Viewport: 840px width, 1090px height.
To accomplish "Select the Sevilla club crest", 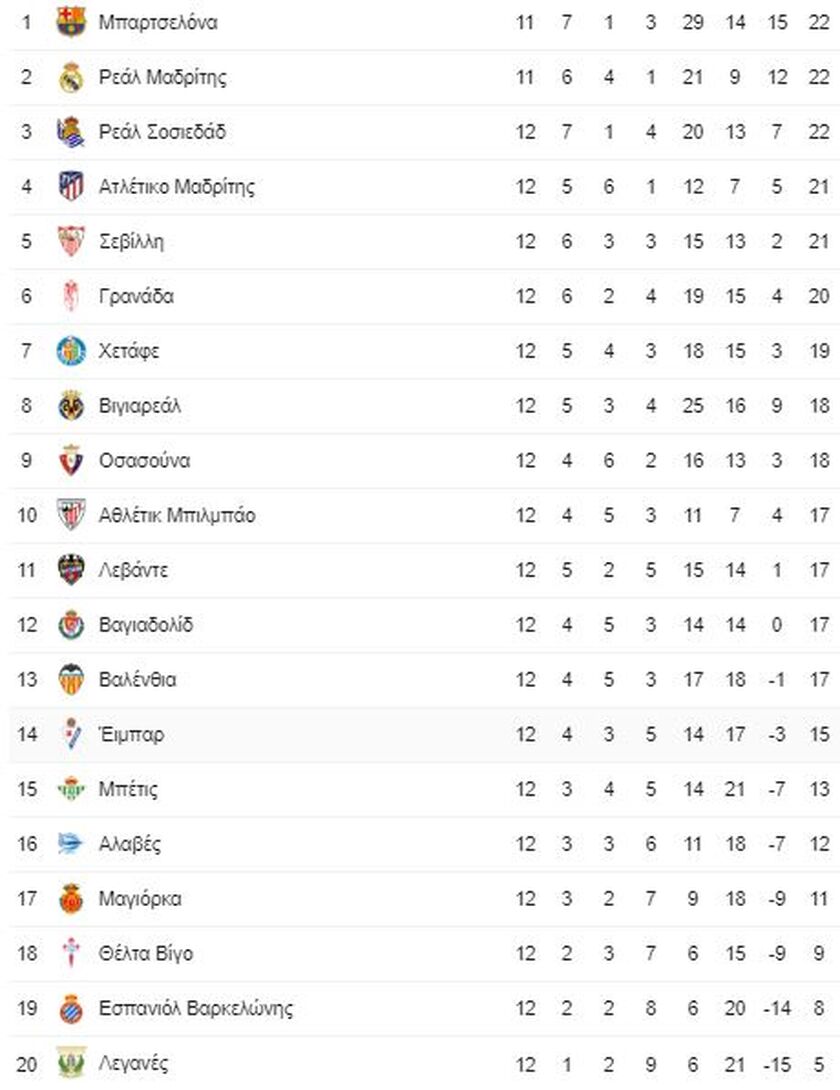I will [x=71, y=241].
